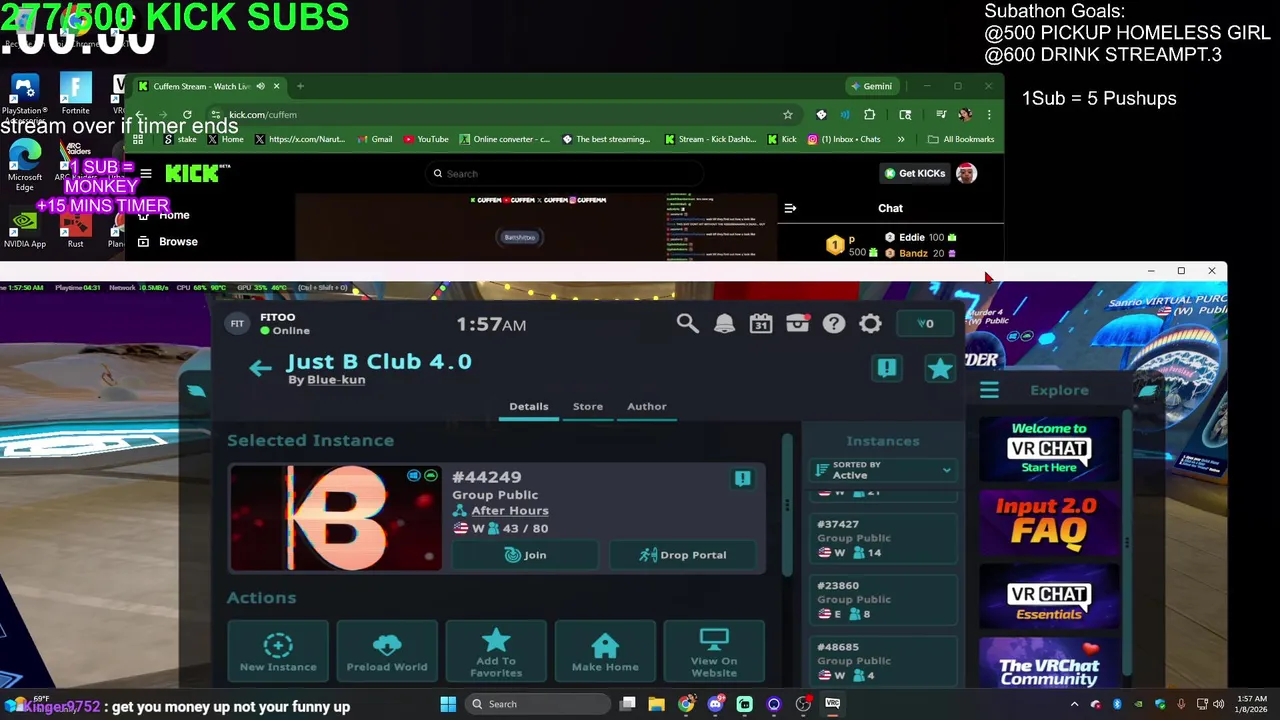The width and height of the screenshot is (1280, 720).
Task: Select instance #48685 in Instances list
Action: pyautogui.click(x=883, y=661)
